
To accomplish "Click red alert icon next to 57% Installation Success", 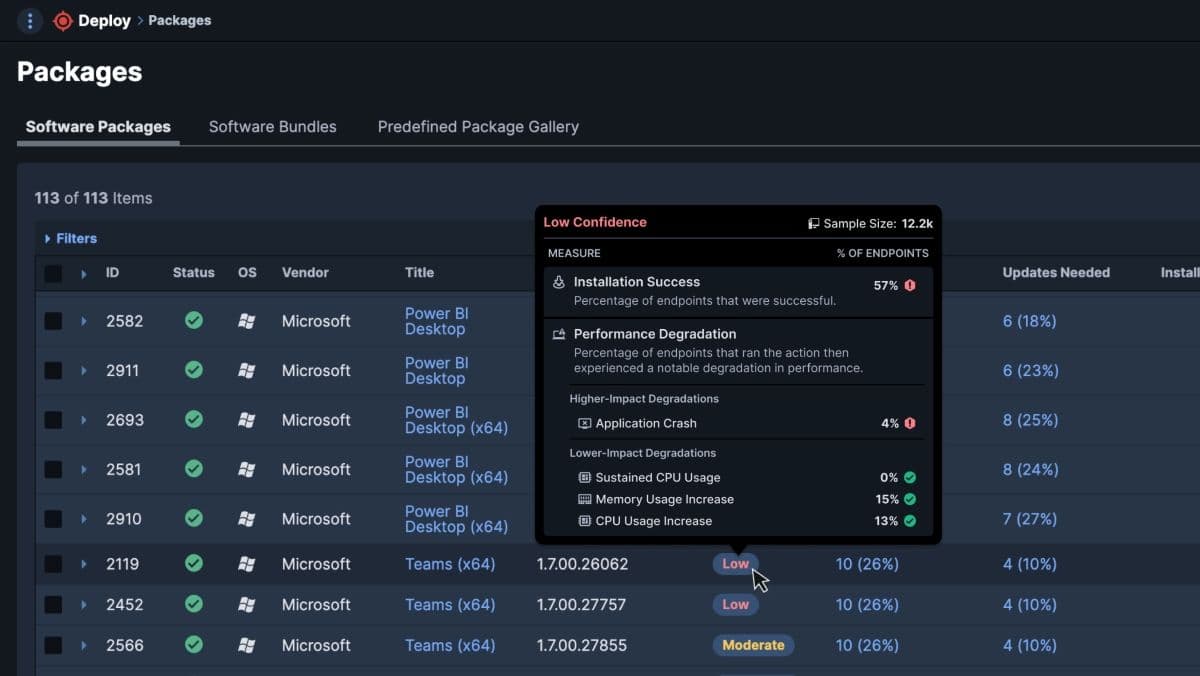I will click(x=910, y=285).
